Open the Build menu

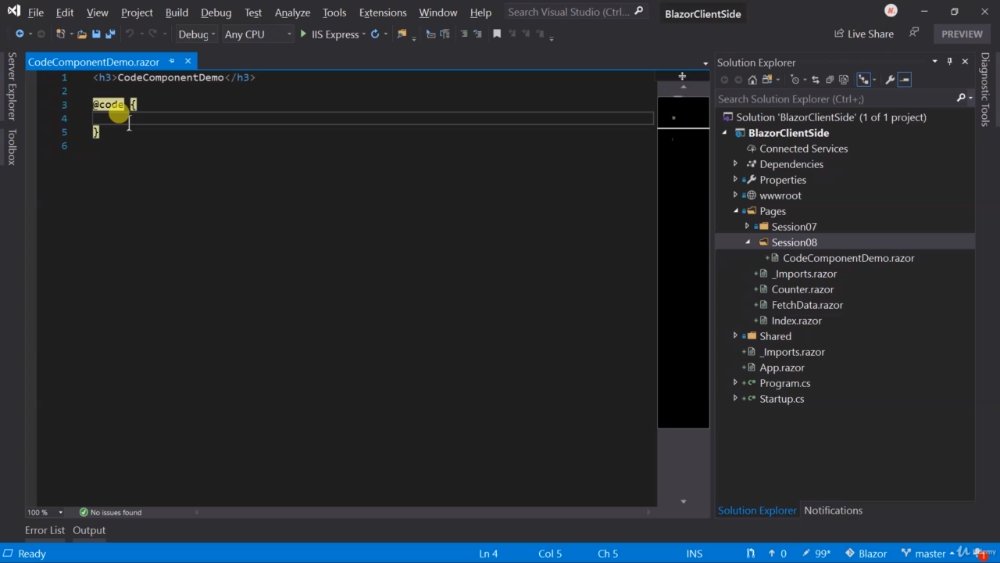tap(177, 12)
